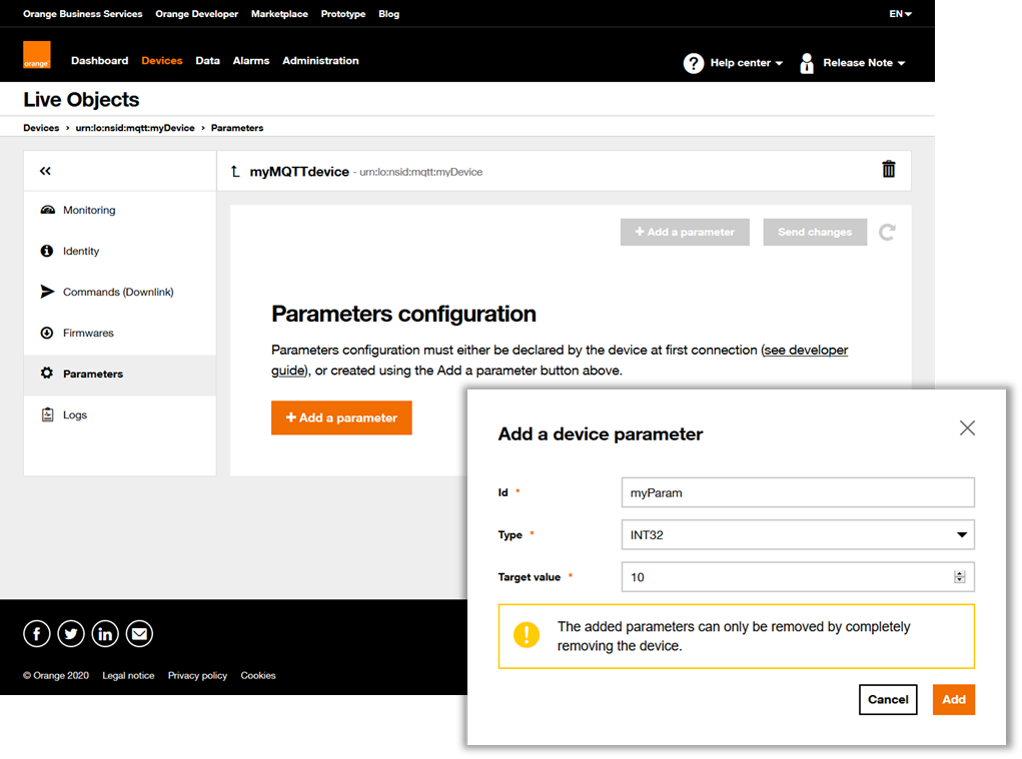1022x759 pixels.
Task: Open Blog link in top bar
Action: pos(389,14)
